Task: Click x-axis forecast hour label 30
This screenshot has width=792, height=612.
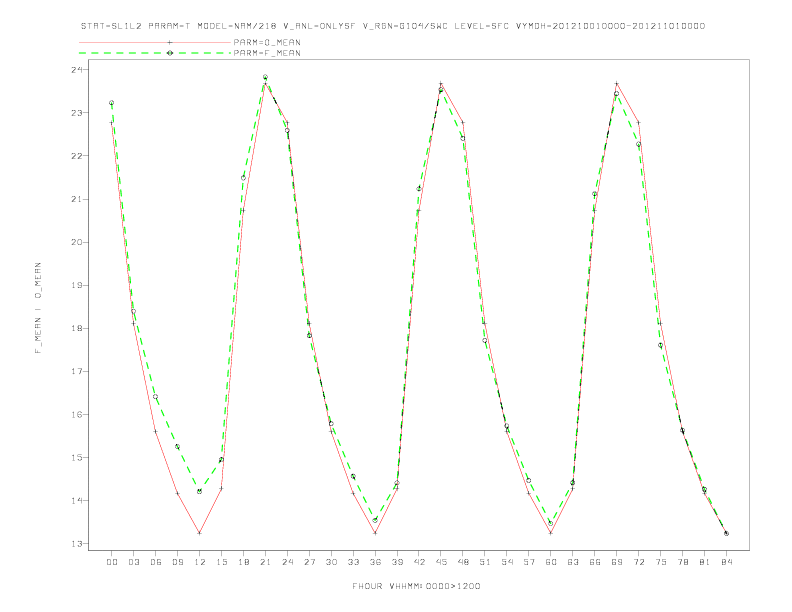Action: pyautogui.click(x=331, y=562)
